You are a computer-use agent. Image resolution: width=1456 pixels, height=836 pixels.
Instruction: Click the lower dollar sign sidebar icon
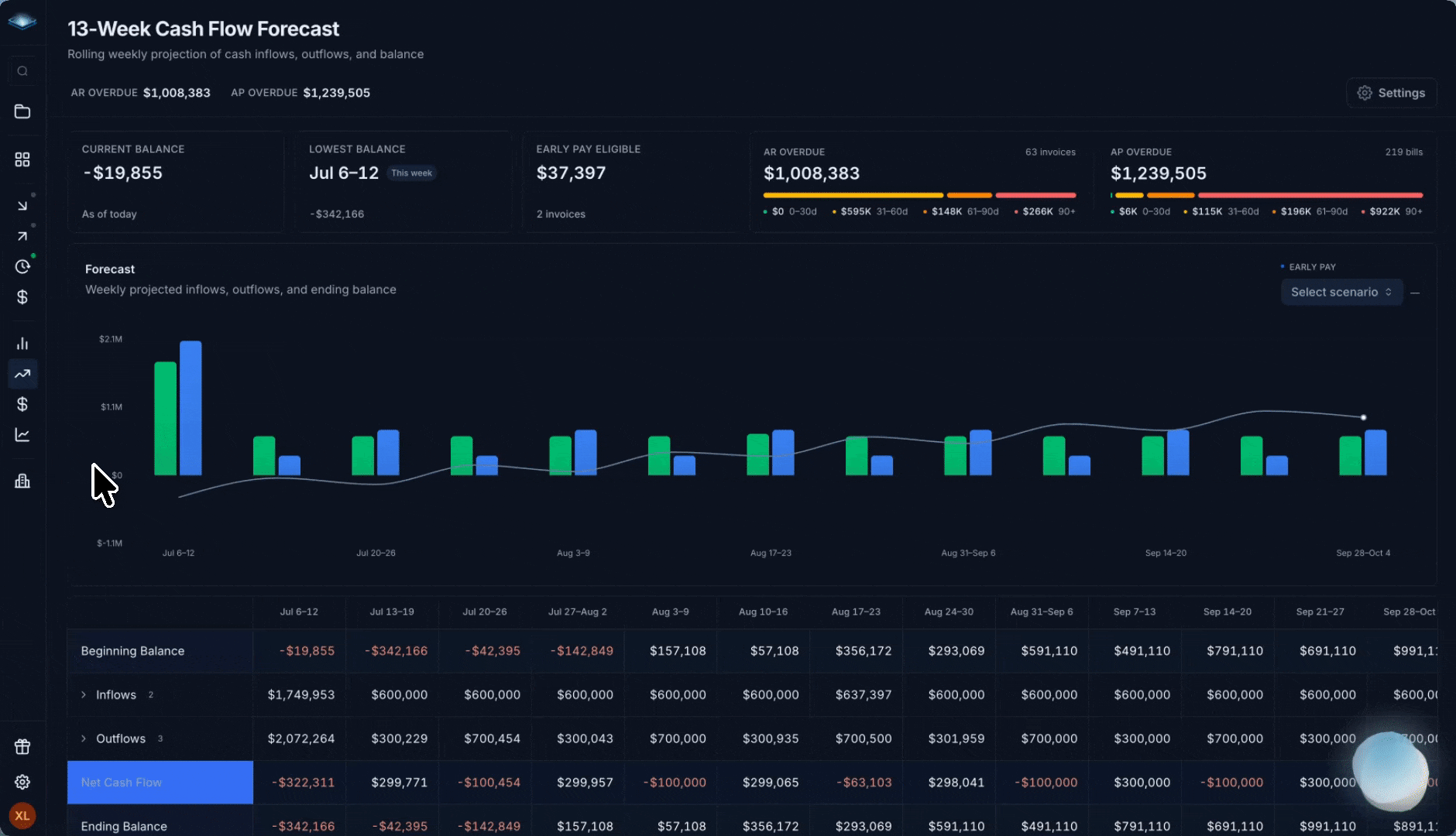coord(22,404)
